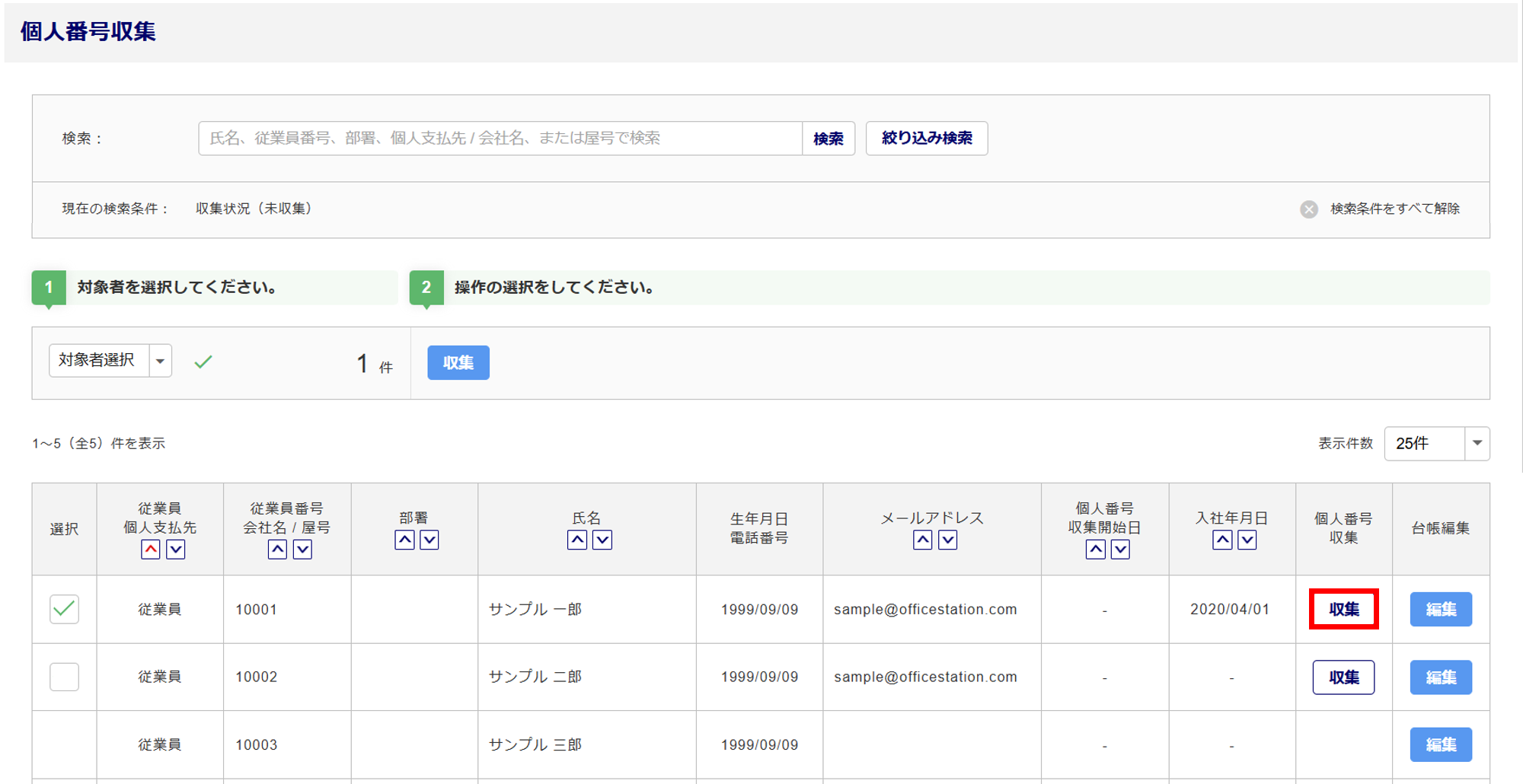Click 収集 for サンプル 一郎
1523x784 pixels.
[1344, 609]
